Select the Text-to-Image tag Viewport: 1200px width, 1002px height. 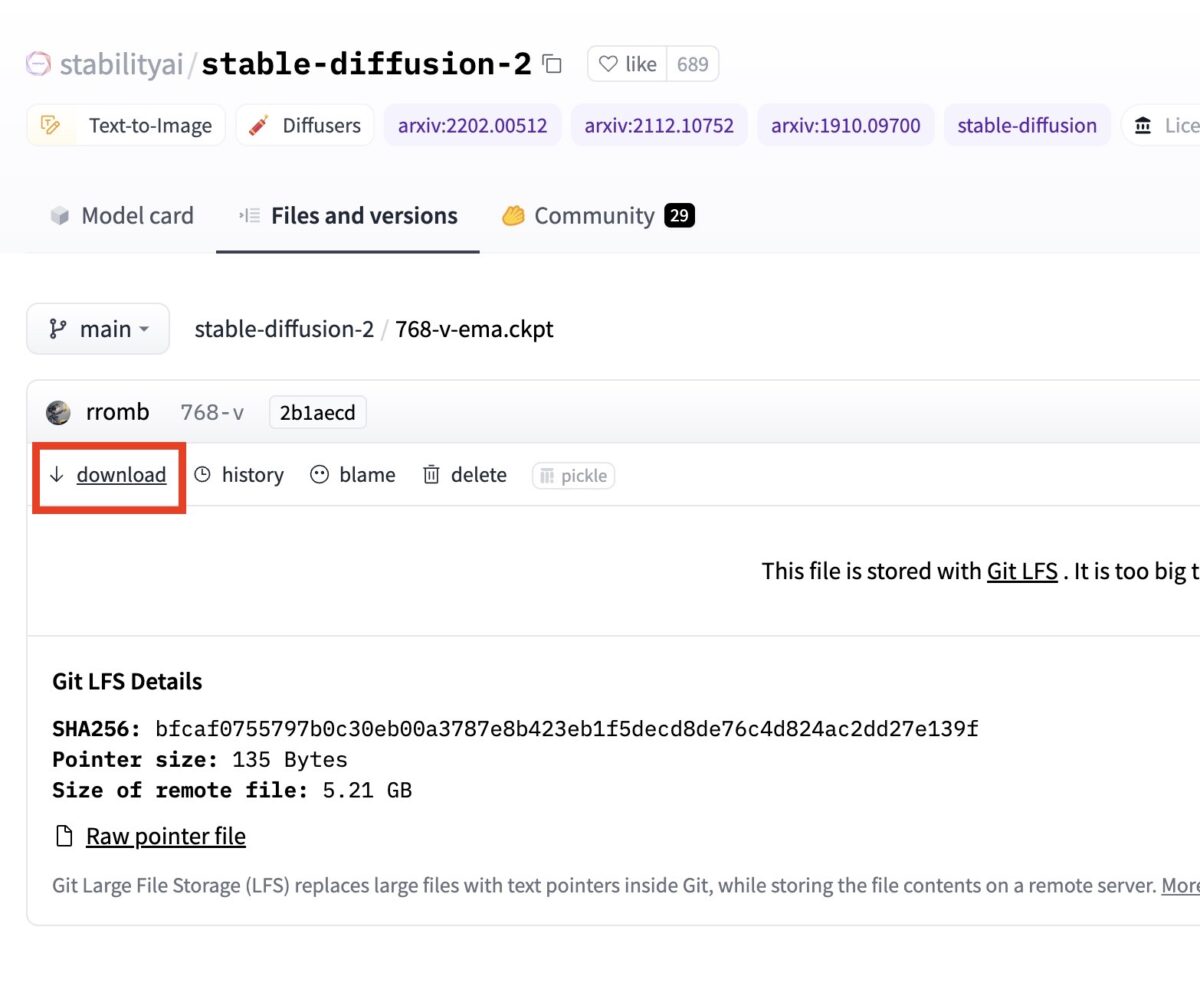click(126, 125)
